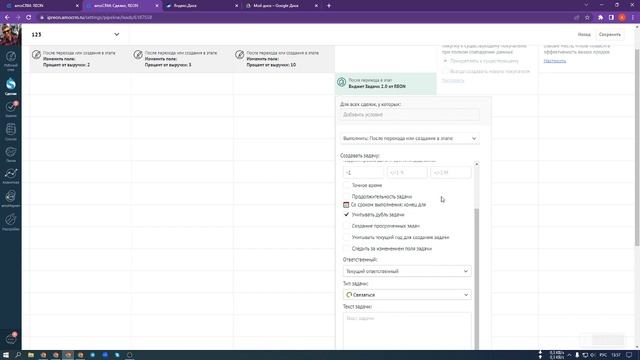Select Всегда создавать нового покупателя radio option

point(445,71)
